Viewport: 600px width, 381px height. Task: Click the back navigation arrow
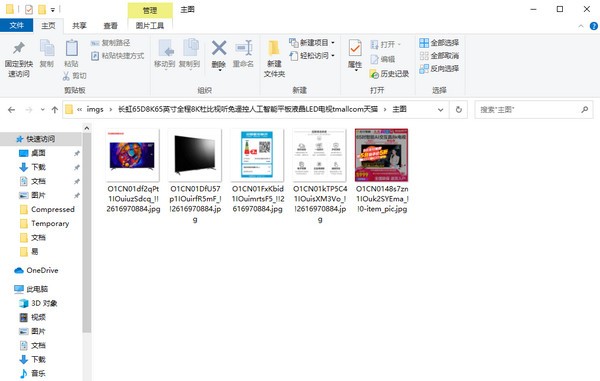click(11, 110)
